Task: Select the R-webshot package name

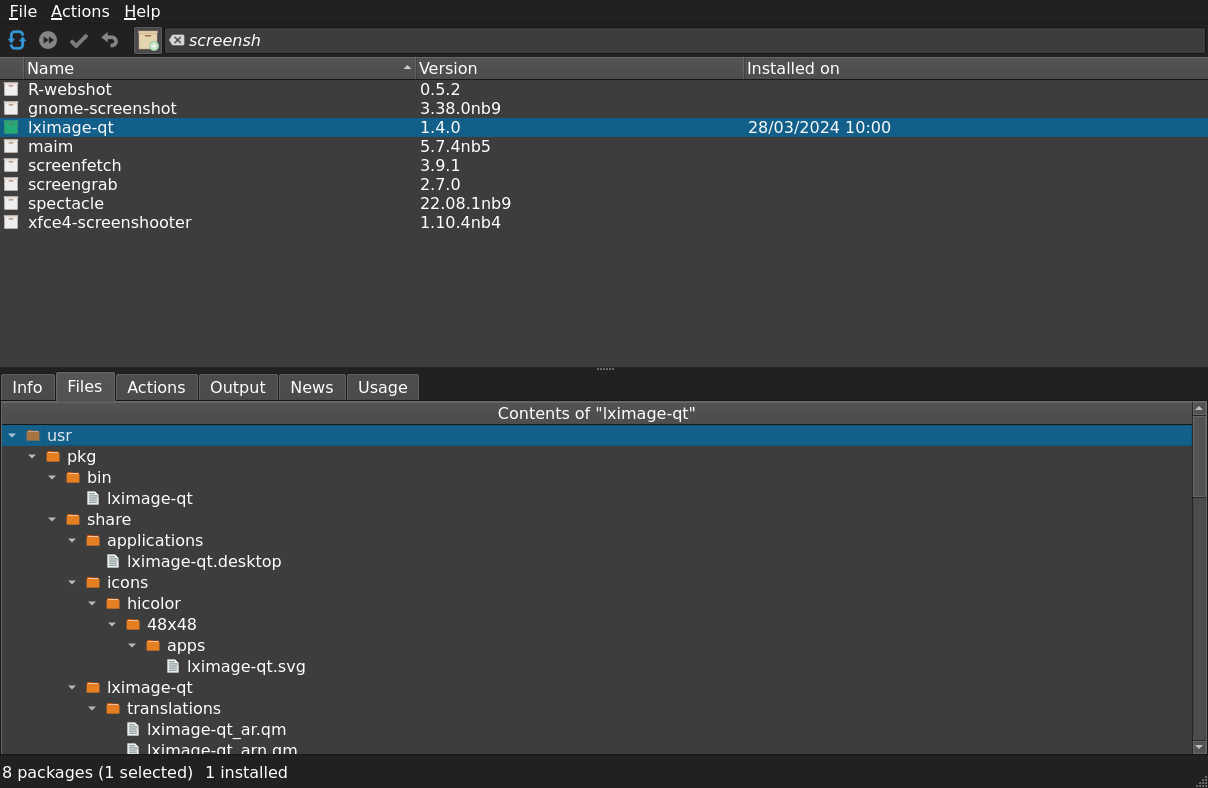Action: click(70, 89)
